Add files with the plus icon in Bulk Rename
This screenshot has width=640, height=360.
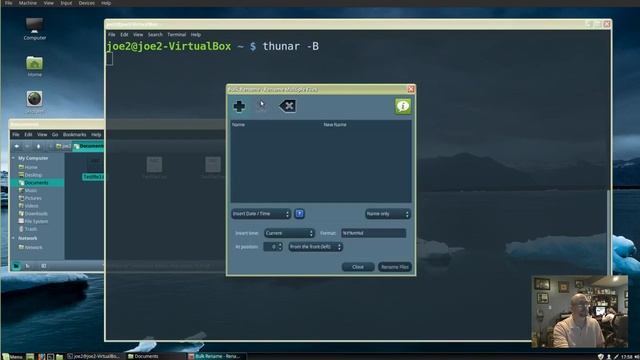point(239,106)
